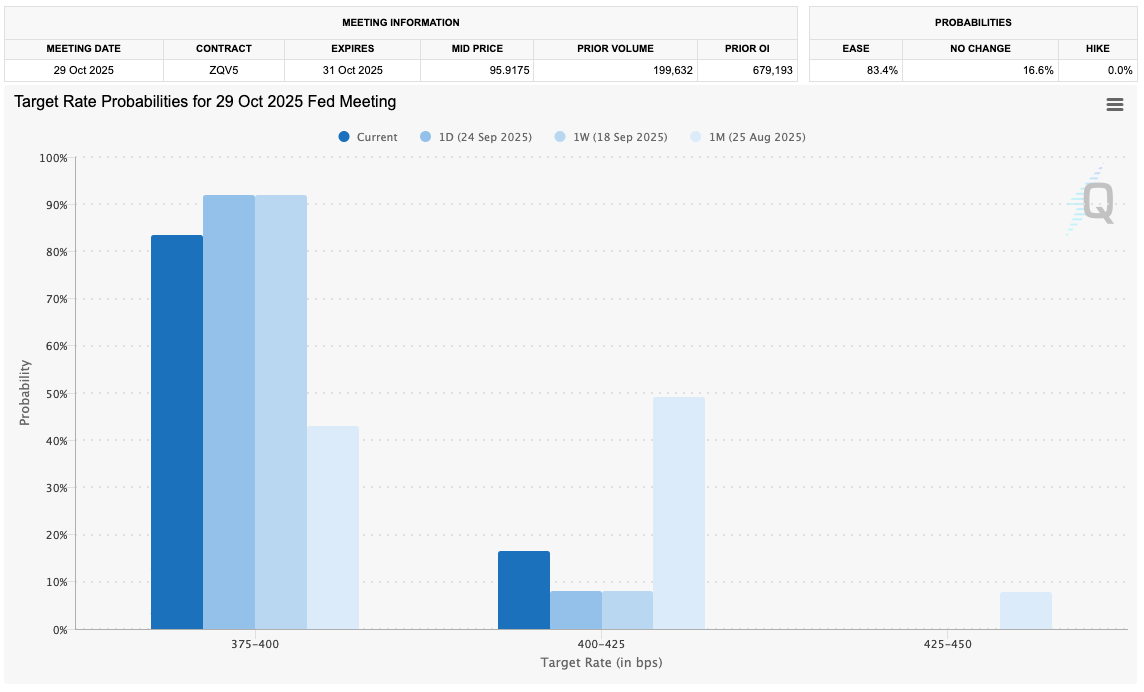Viewport: 1144px width, 692px height.
Task: Click the MEETING DATE column header
Action: click(x=84, y=48)
